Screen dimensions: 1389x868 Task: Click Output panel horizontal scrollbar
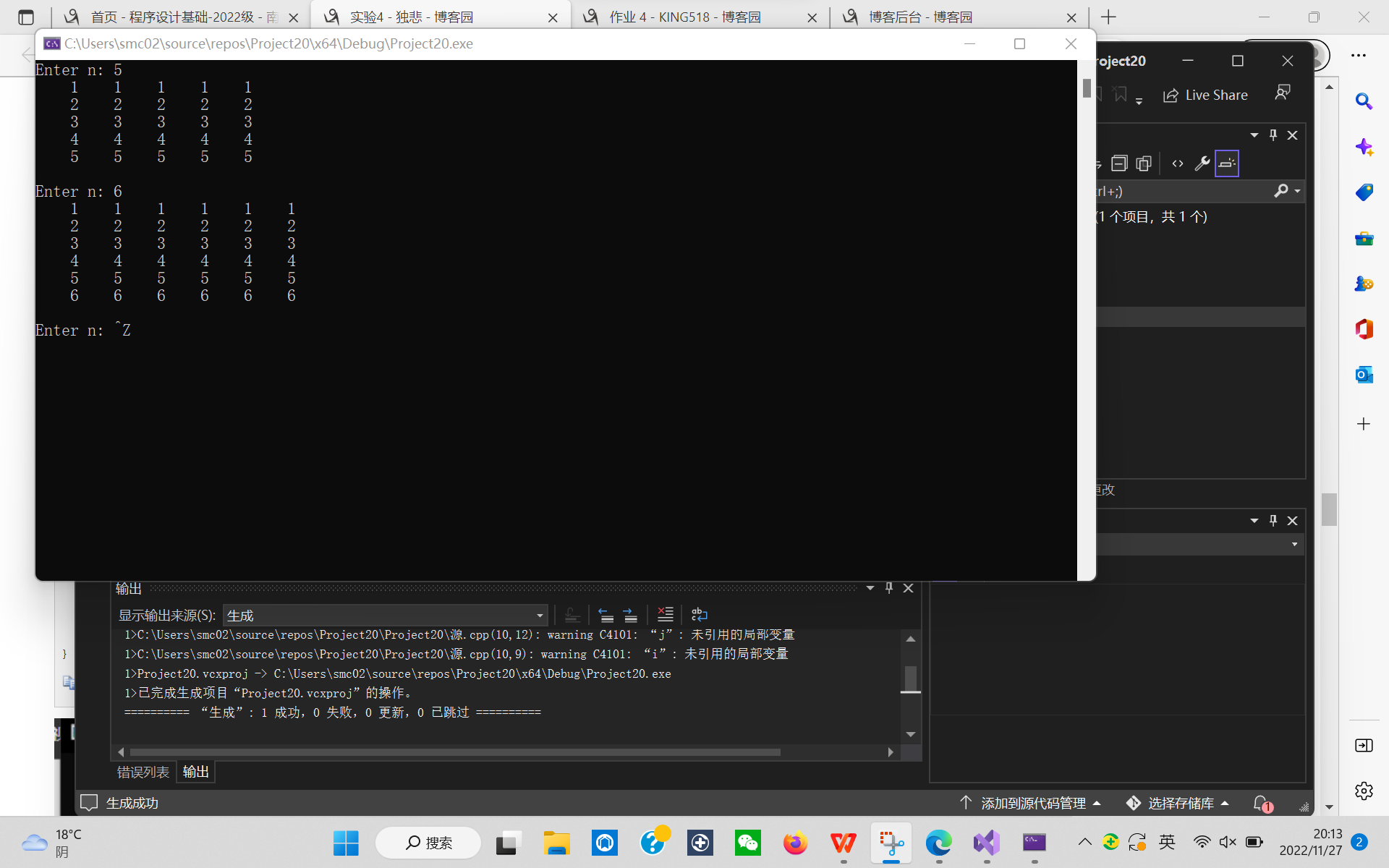pos(456,752)
